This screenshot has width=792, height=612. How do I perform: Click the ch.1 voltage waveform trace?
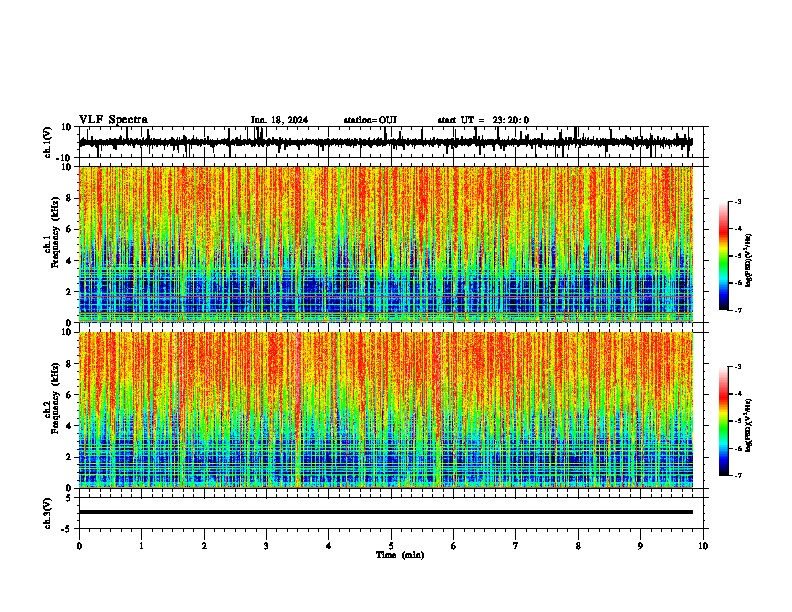(x=386, y=142)
